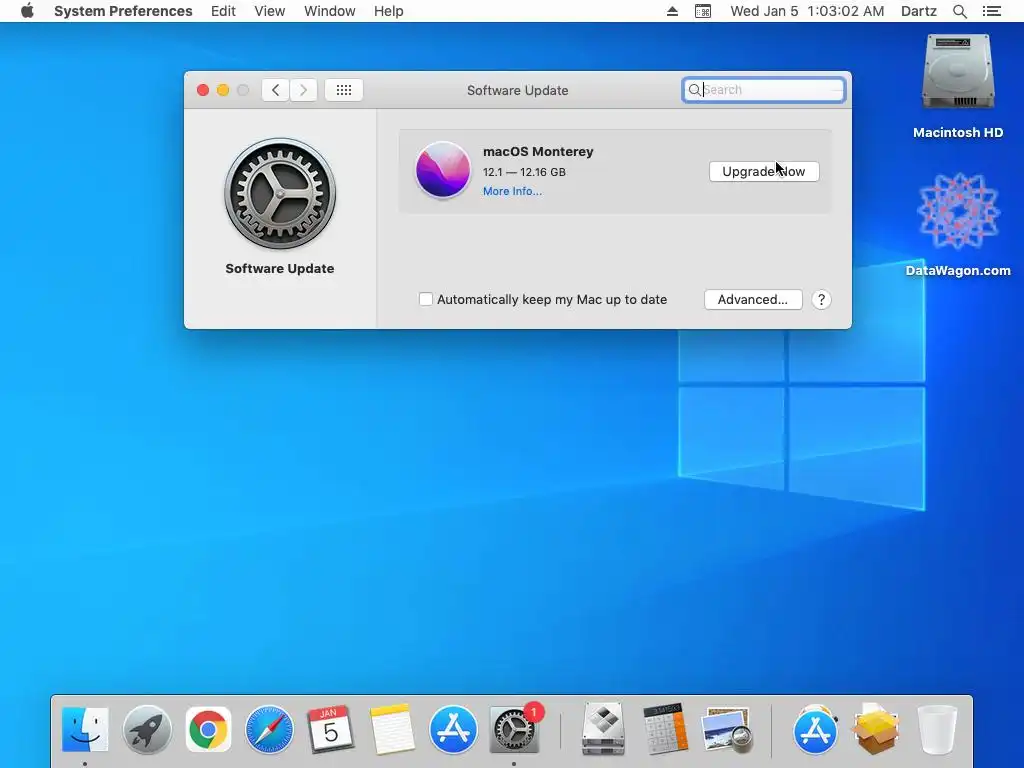Click the Search field in Software Update
This screenshot has height=768, width=1024.
pos(763,90)
